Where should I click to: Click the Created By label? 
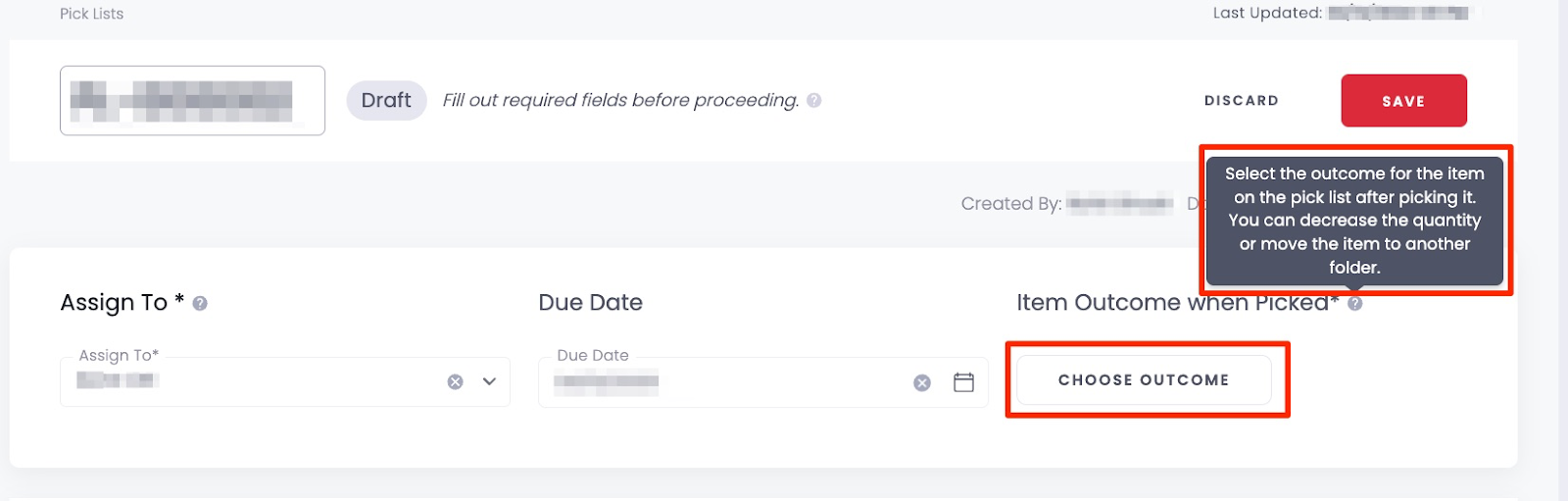1010,204
